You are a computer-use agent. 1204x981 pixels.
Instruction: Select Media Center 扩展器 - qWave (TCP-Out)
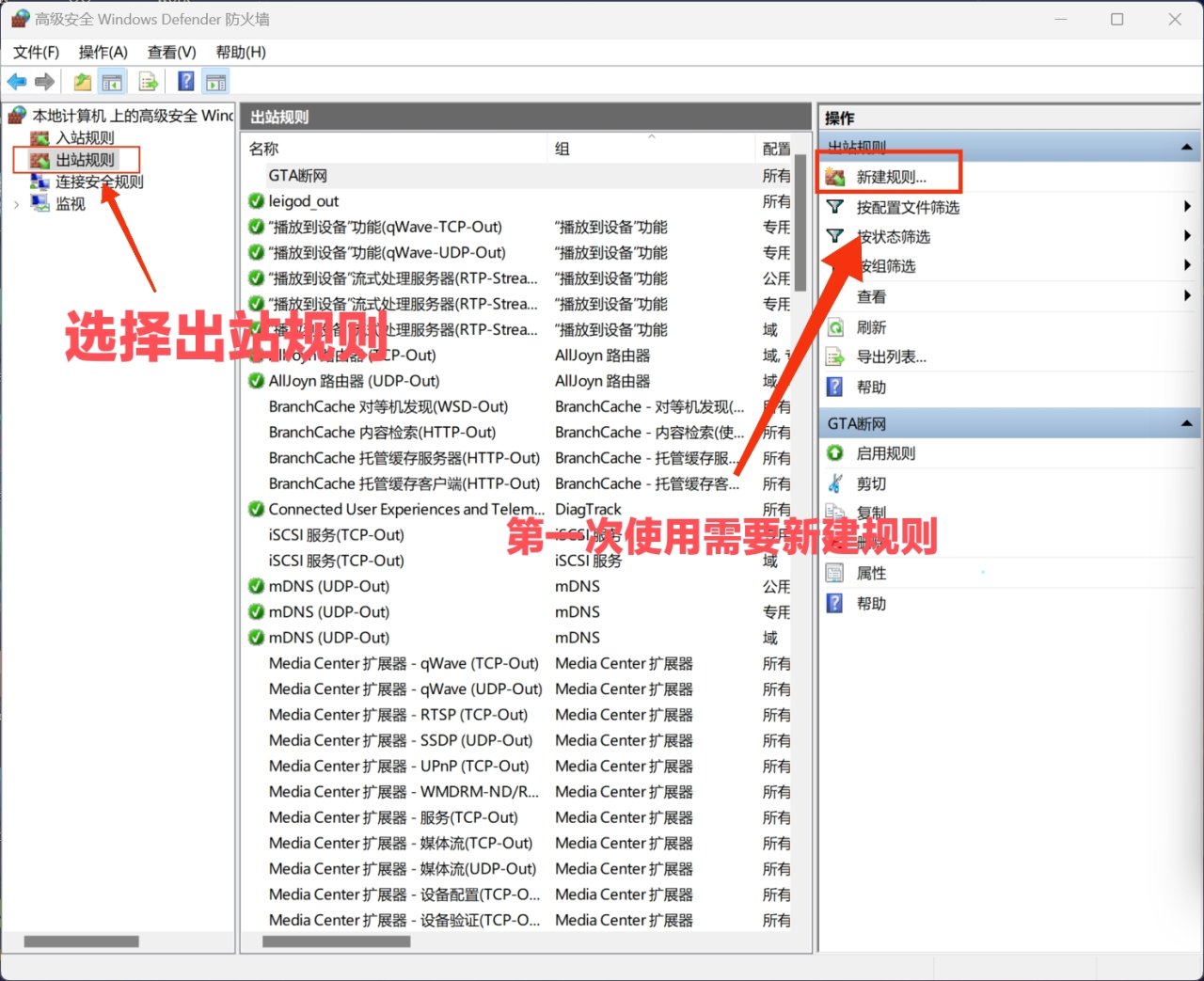[x=404, y=663]
